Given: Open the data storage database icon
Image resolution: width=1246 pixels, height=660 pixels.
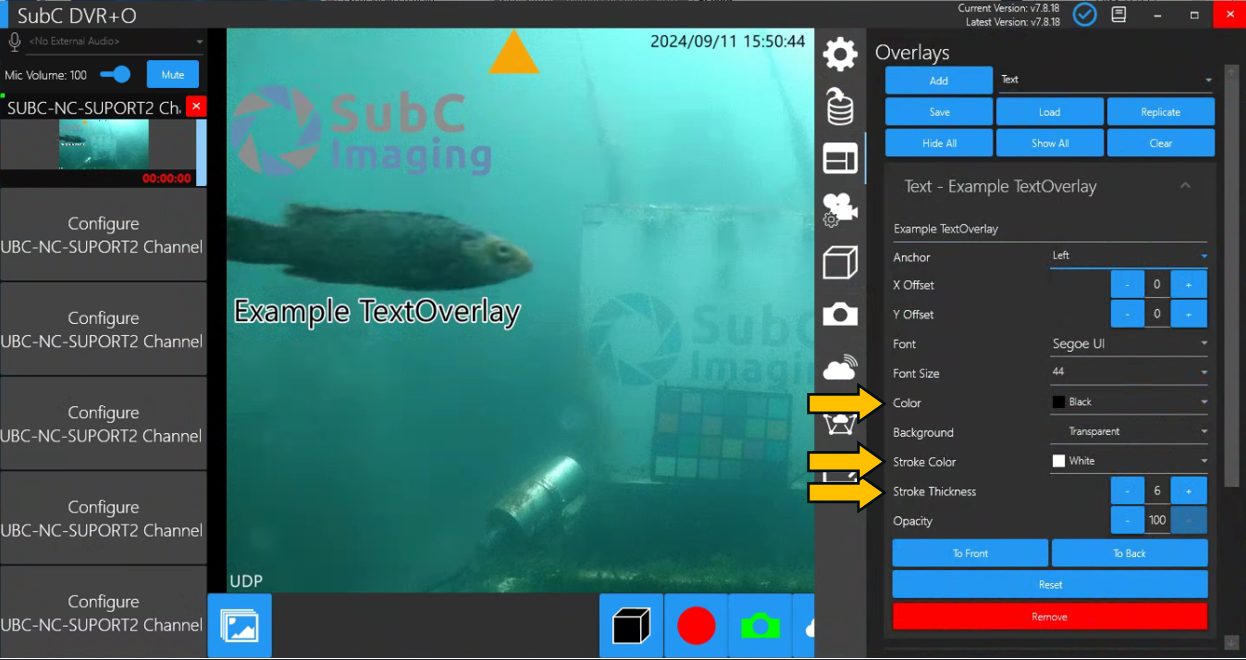Looking at the screenshot, I should click(x=840, y=106).
